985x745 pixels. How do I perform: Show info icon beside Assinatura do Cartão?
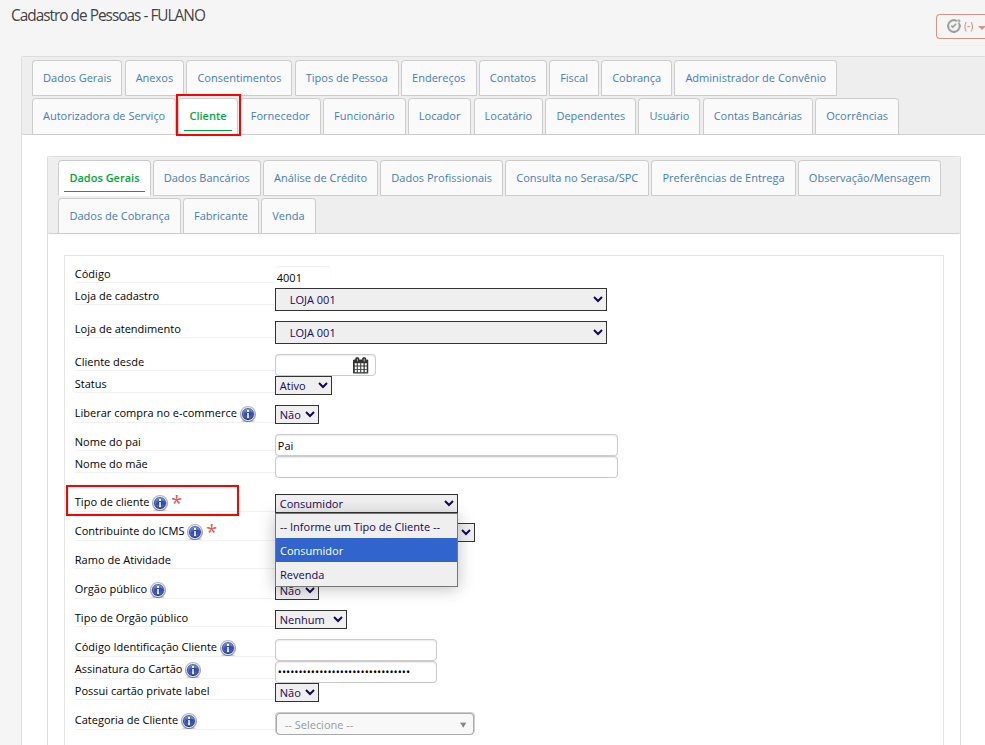click(193, 670)
